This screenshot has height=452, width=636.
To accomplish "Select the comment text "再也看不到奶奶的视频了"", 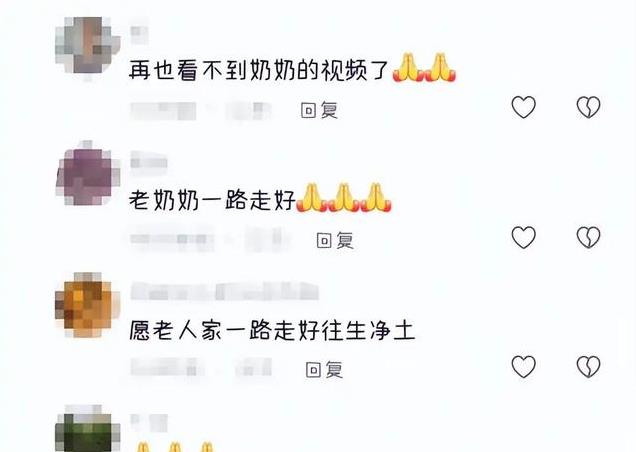I will [259, 70].
